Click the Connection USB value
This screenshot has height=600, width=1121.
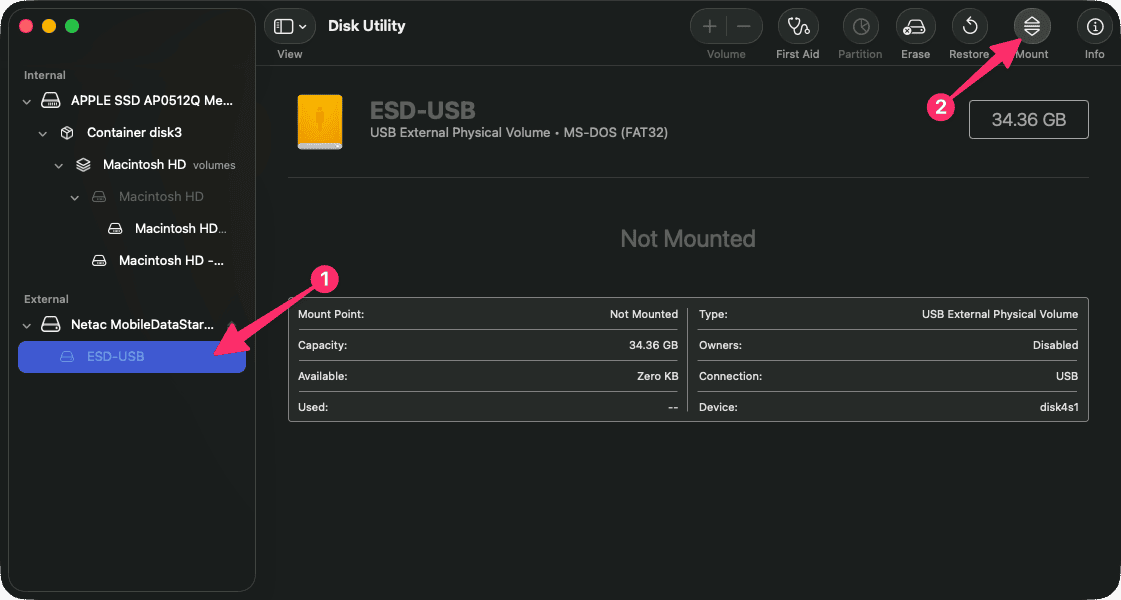[1067, 376]
